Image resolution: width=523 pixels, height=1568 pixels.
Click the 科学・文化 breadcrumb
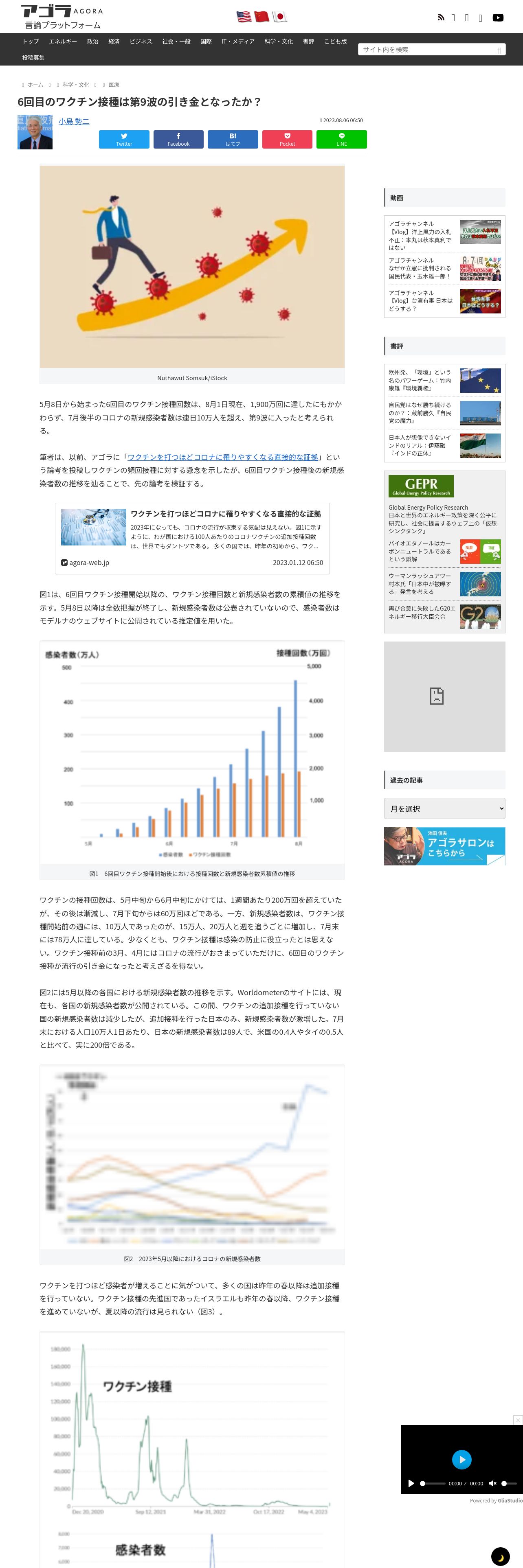[x=75, y=85]
